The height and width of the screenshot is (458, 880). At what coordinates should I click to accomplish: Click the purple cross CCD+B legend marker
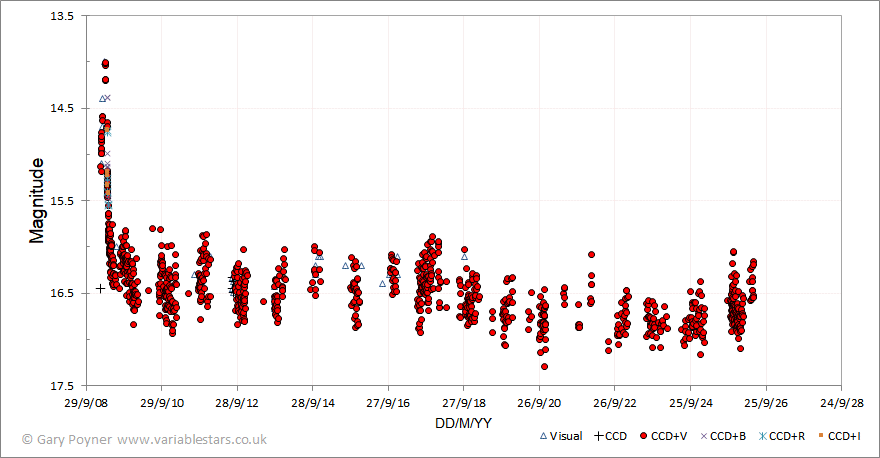(x=704, y=436)
